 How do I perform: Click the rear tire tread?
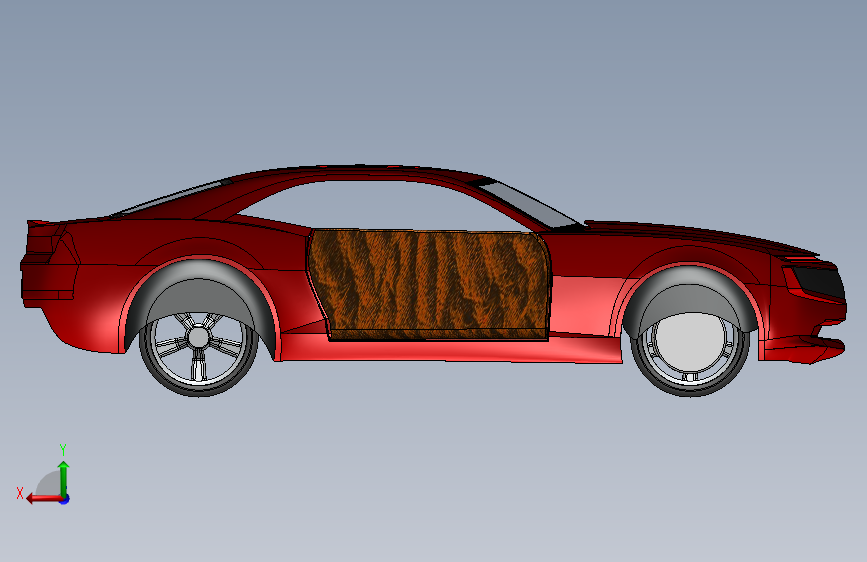[198, 390]
